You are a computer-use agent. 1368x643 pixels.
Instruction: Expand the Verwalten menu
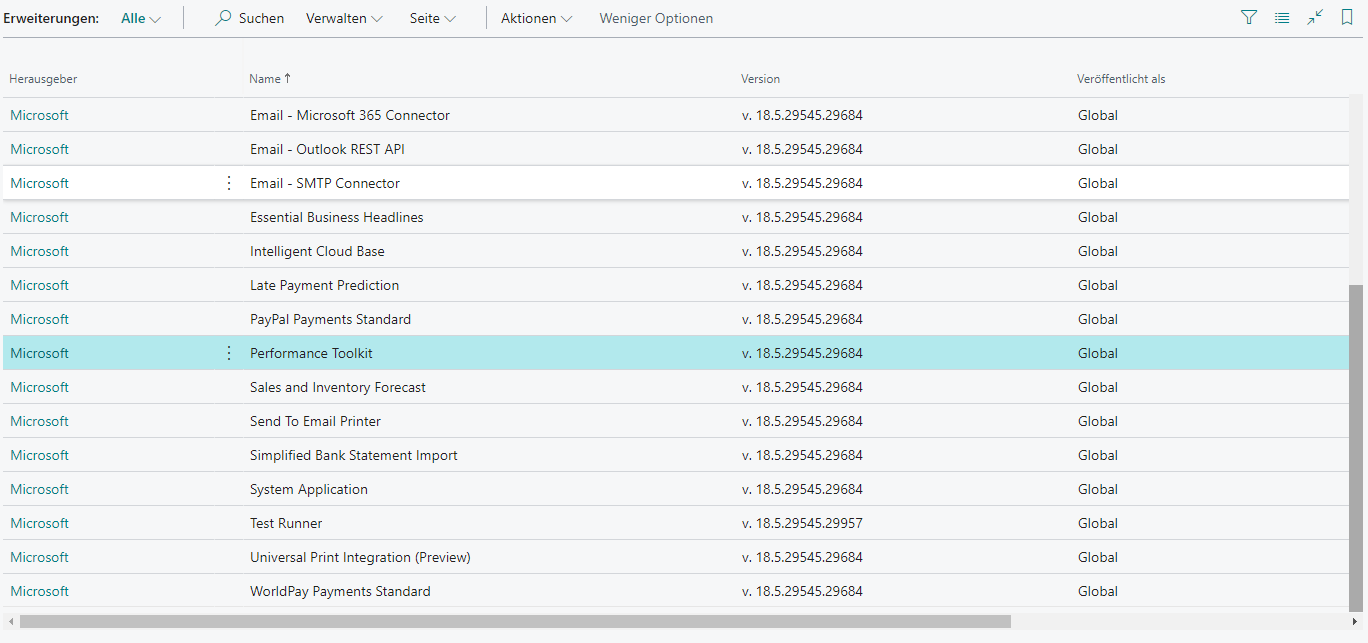point(344,18)
